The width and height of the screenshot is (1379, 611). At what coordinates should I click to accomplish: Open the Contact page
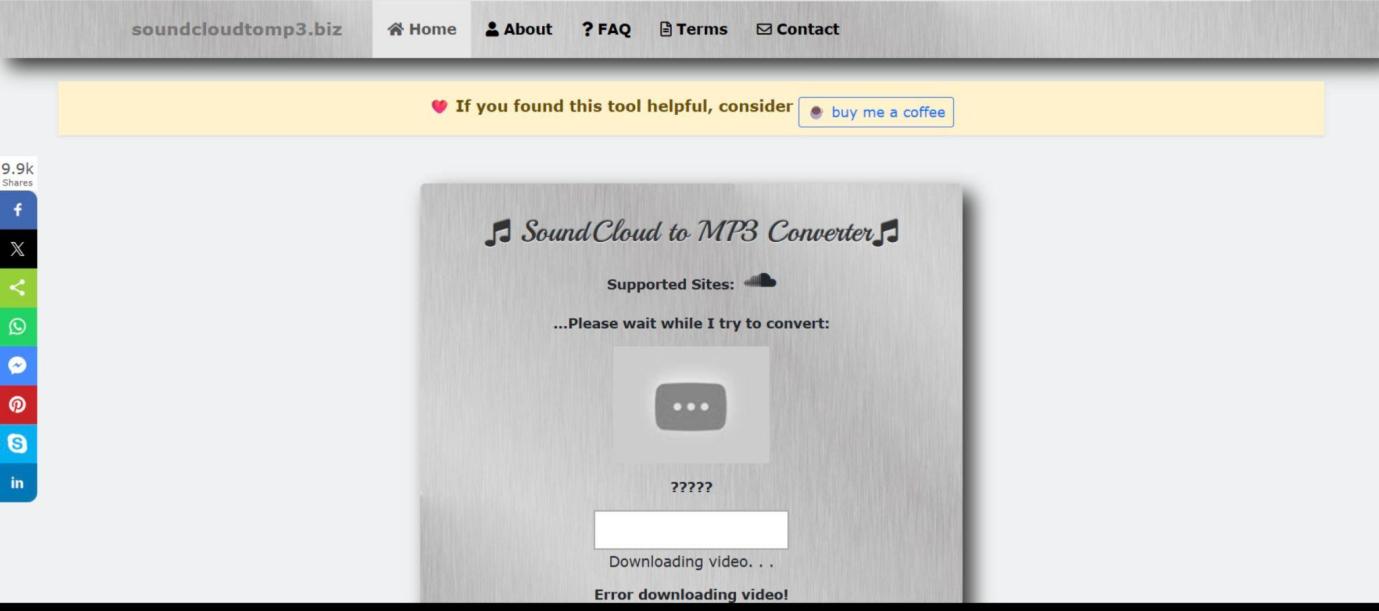(x=797, y=29)
